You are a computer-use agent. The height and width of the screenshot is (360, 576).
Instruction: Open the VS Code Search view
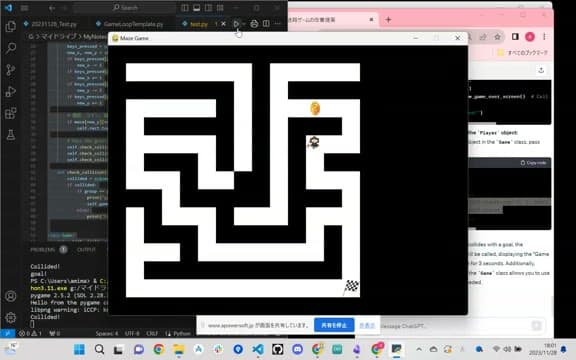pos(11,48)
